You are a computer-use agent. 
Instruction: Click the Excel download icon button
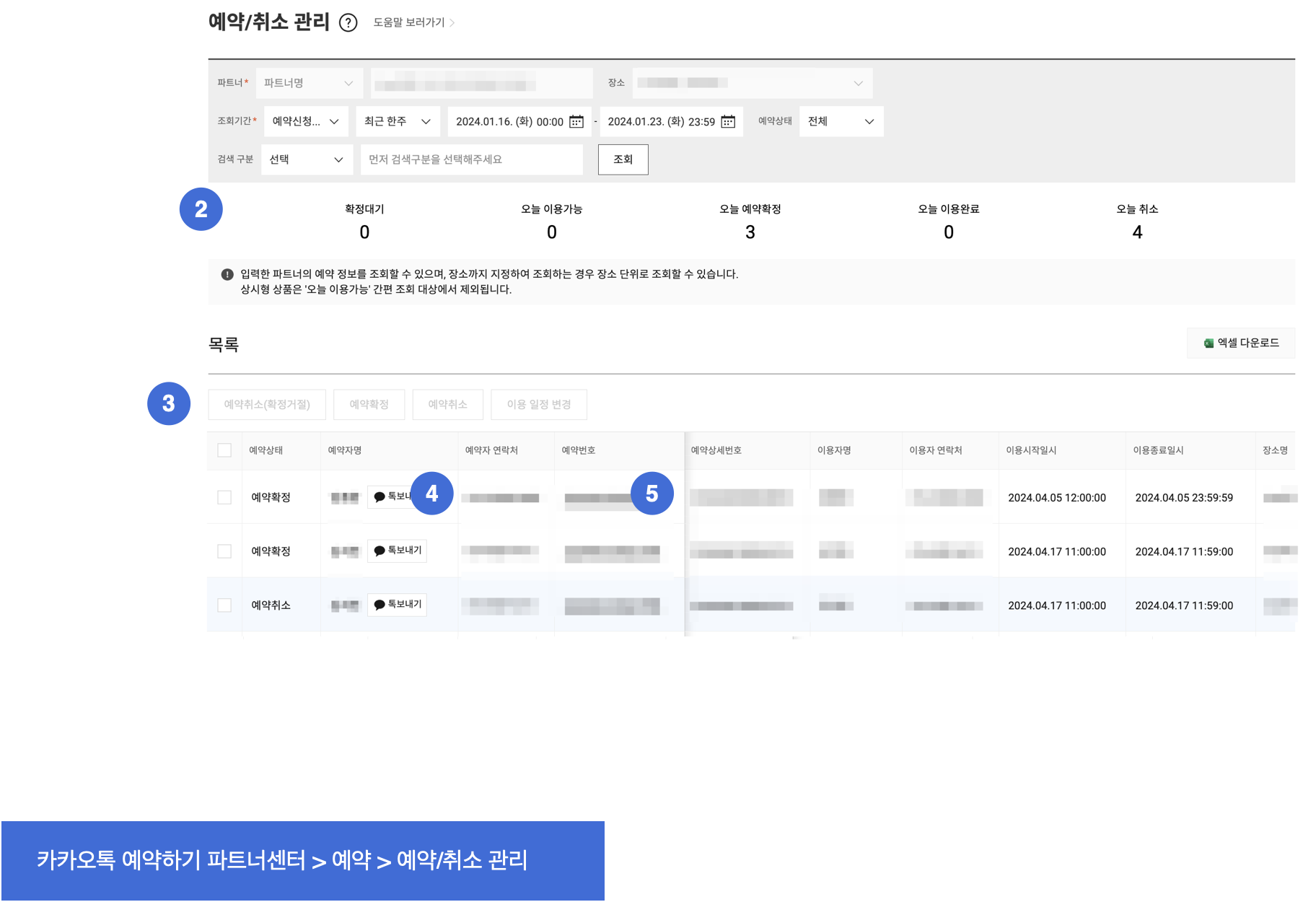(x=1240, y=343)
